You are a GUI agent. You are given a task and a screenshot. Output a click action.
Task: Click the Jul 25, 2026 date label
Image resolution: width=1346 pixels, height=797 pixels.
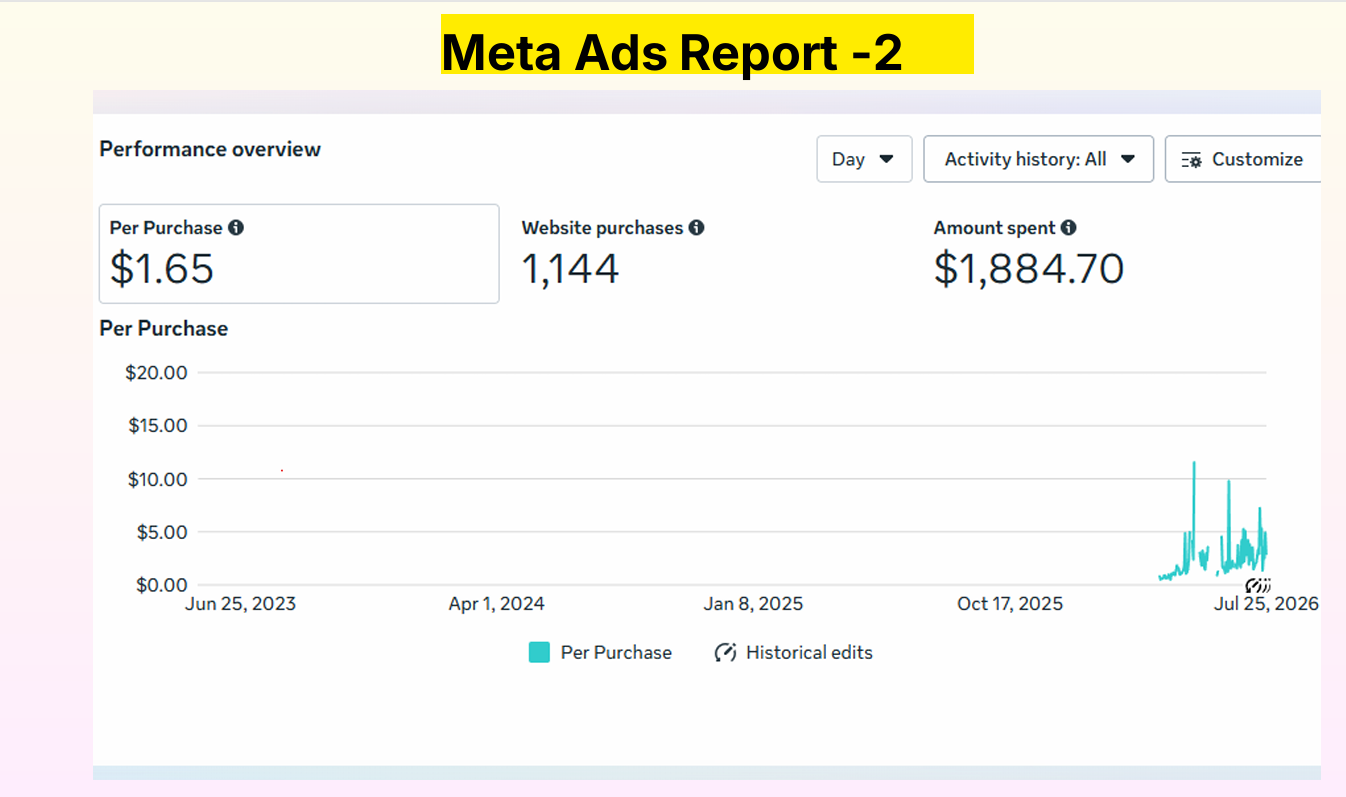[1266, 604]
